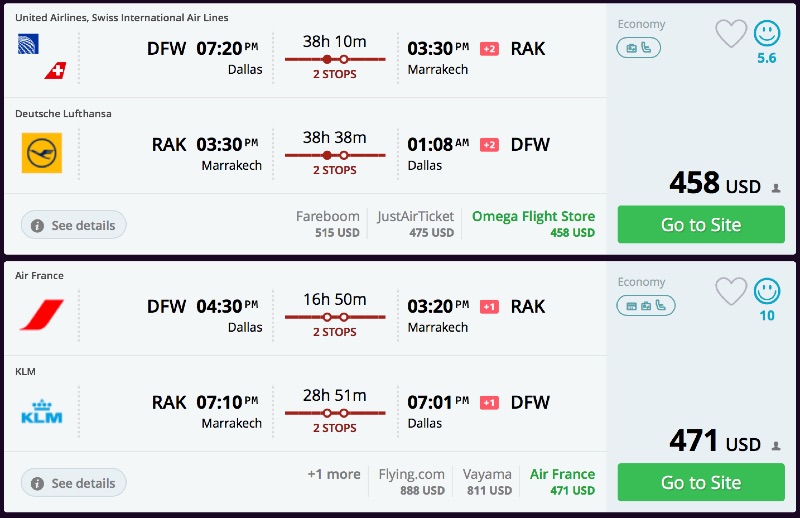Click the Swiss International Air Lines logo
The image size is (800, 518).
click(56, 70)
